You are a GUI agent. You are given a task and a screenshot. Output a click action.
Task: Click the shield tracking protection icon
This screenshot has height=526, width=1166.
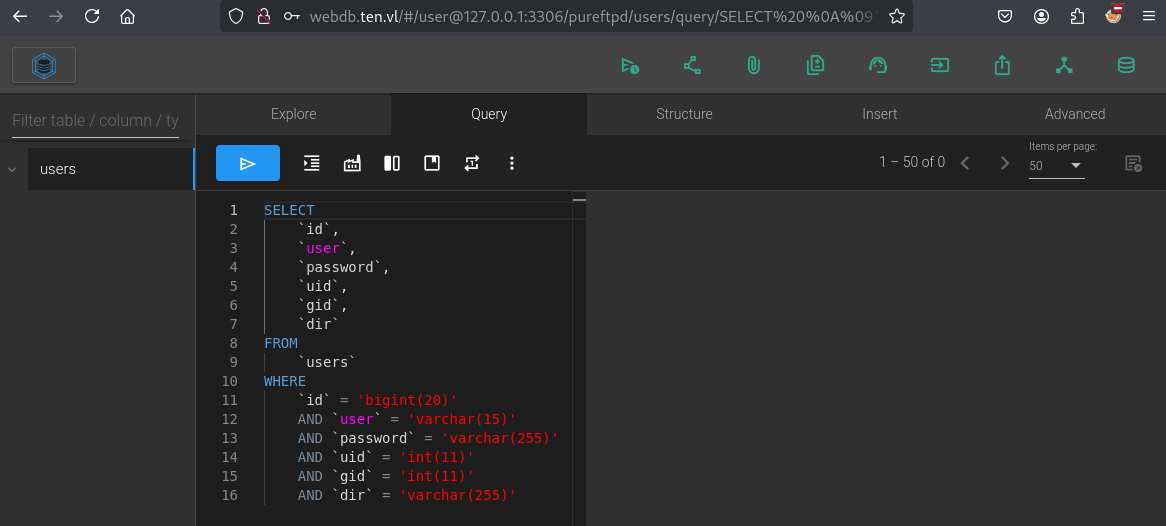pyautogui.click(x=236, y=16)
